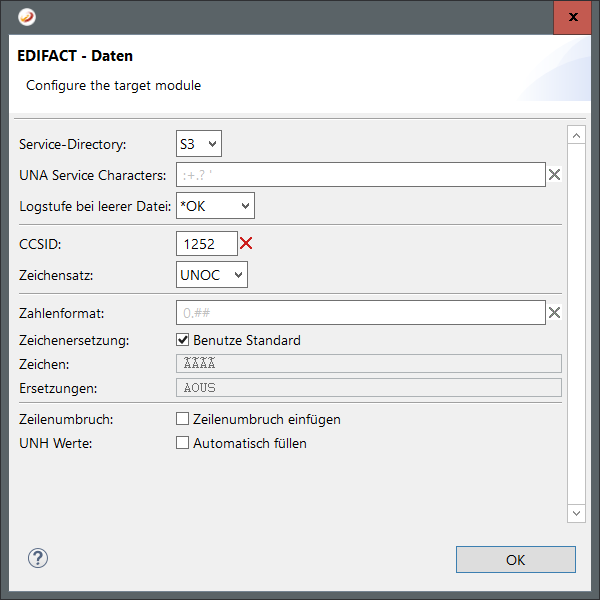Enable Automatisch füllen checkbox
The image size is (600, 600).
183,442
